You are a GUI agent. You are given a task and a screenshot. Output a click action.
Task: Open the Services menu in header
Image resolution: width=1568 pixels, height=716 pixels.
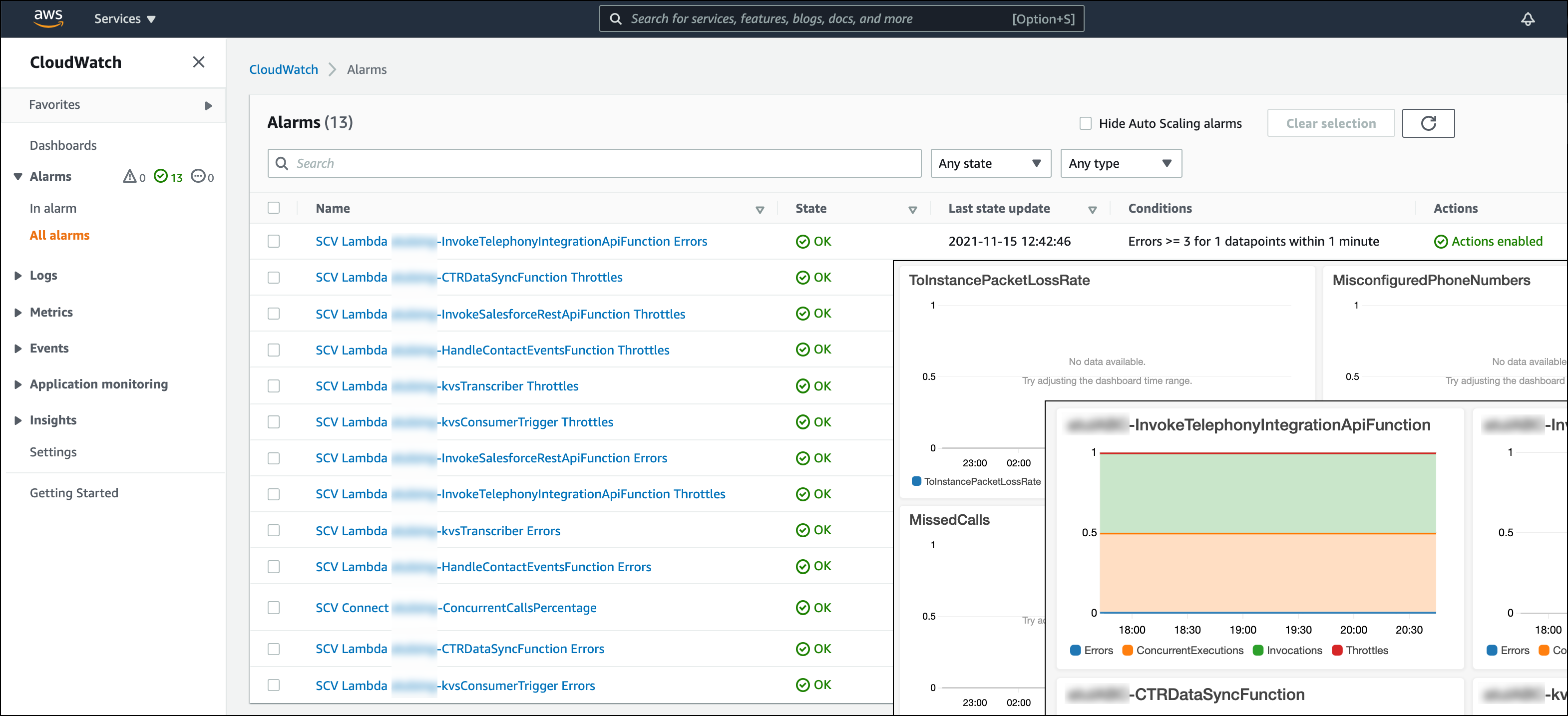pyautogui.click(x=125, y=19)
